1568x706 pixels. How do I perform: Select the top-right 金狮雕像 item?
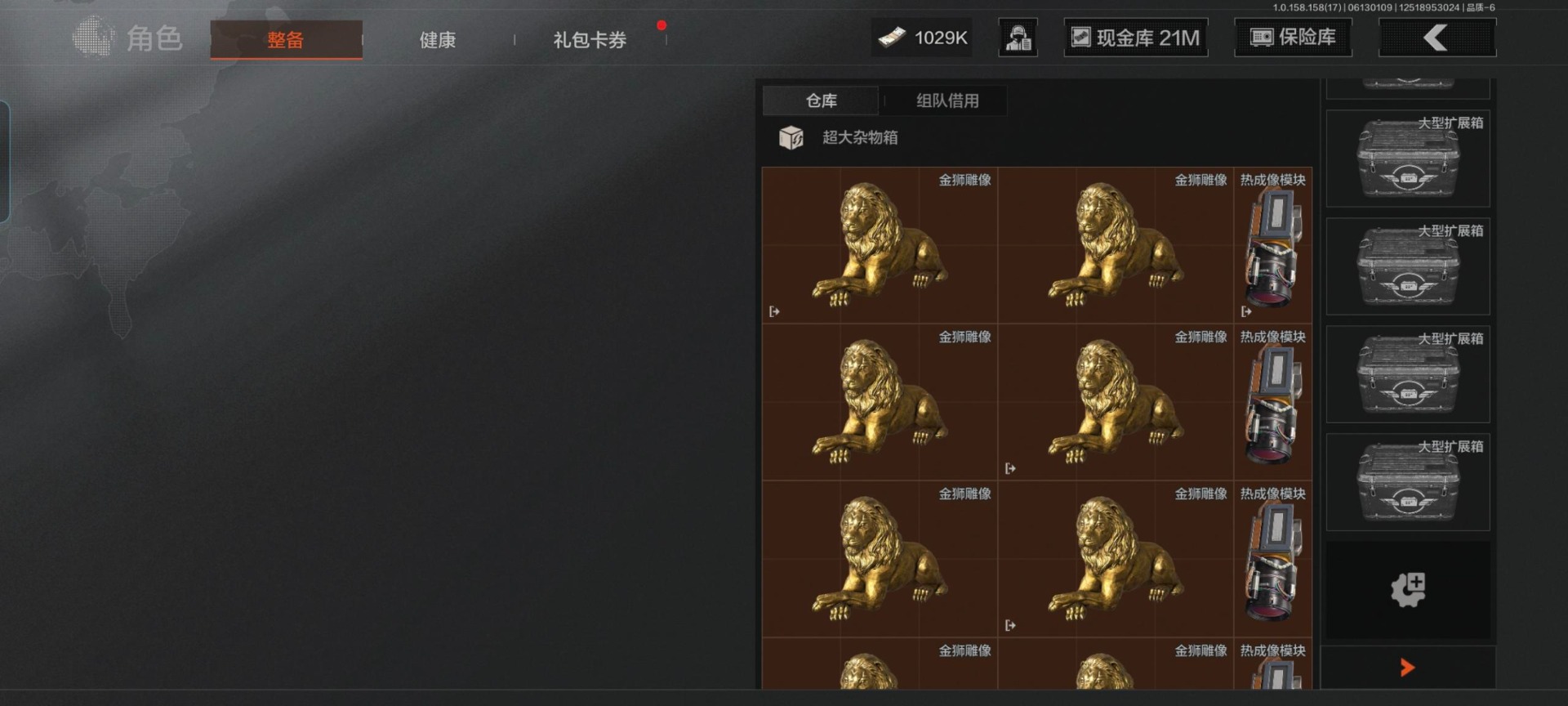pyautogui.click(x=1116, y=245)
